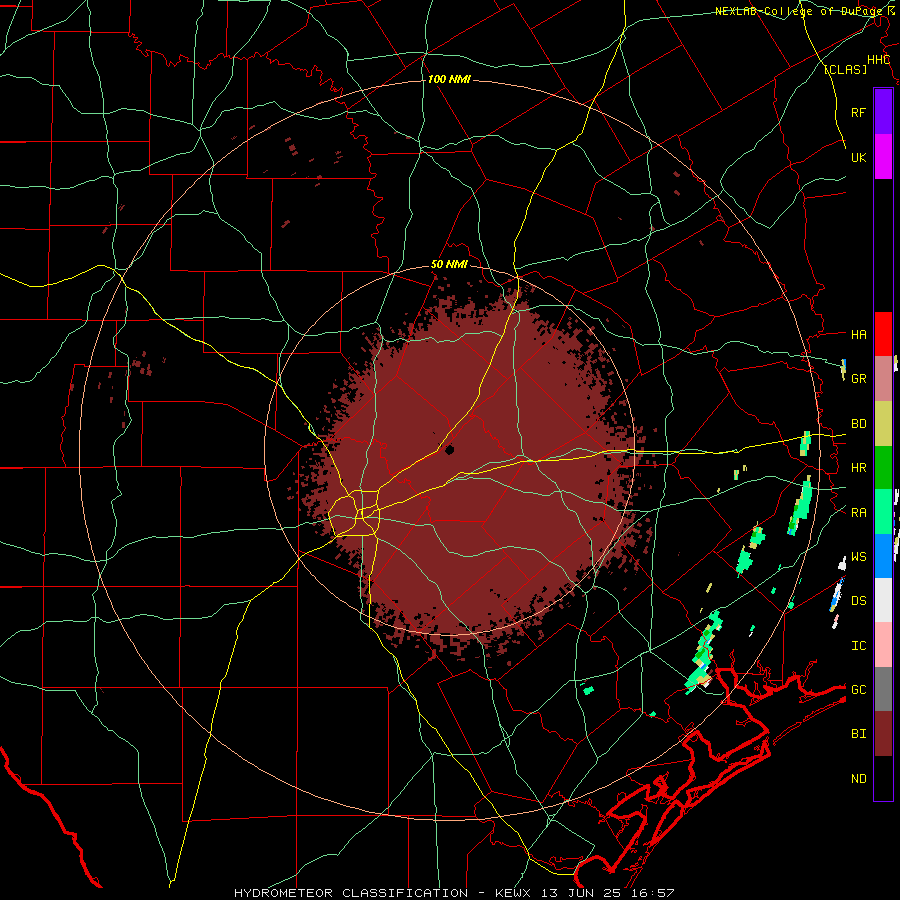Click the '16:57' timestamp
Screen dimensions: 900x900
(x=655, y=893)
